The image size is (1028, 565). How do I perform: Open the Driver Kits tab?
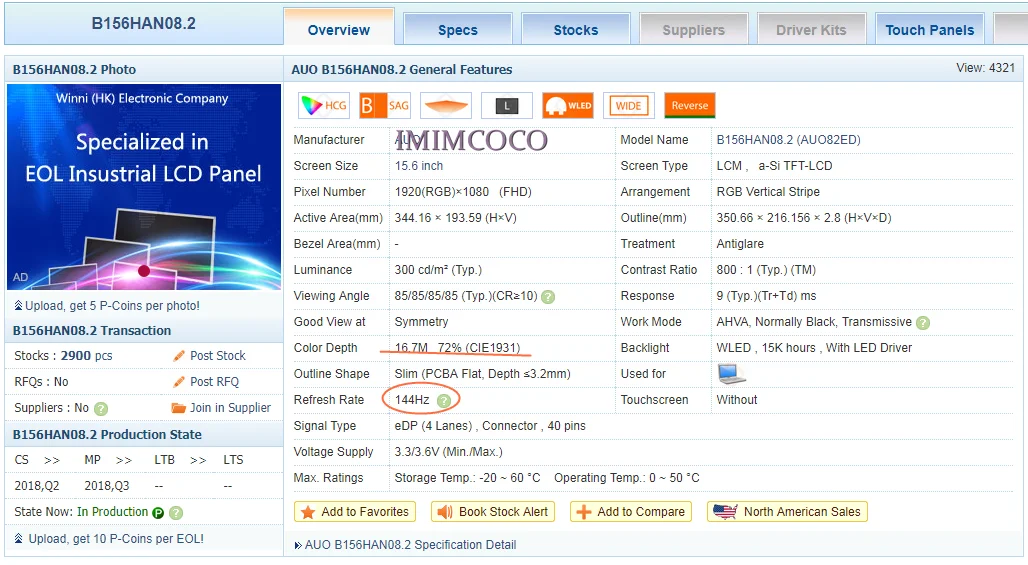click(811, 29)
